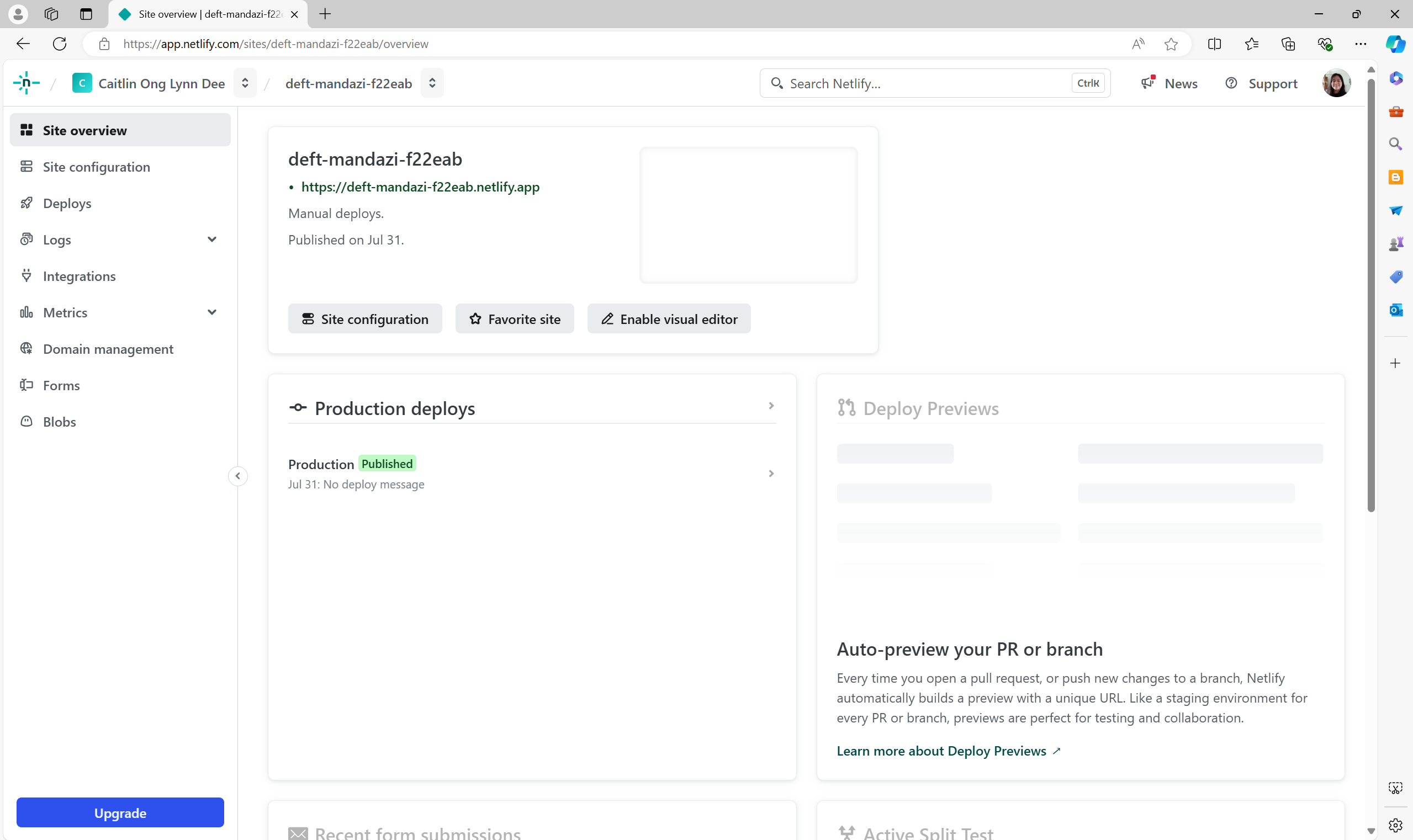Open Edge sidebar Shopping tag icon
This screenshot has height=840, width=1413.
tap(1395, 277)
